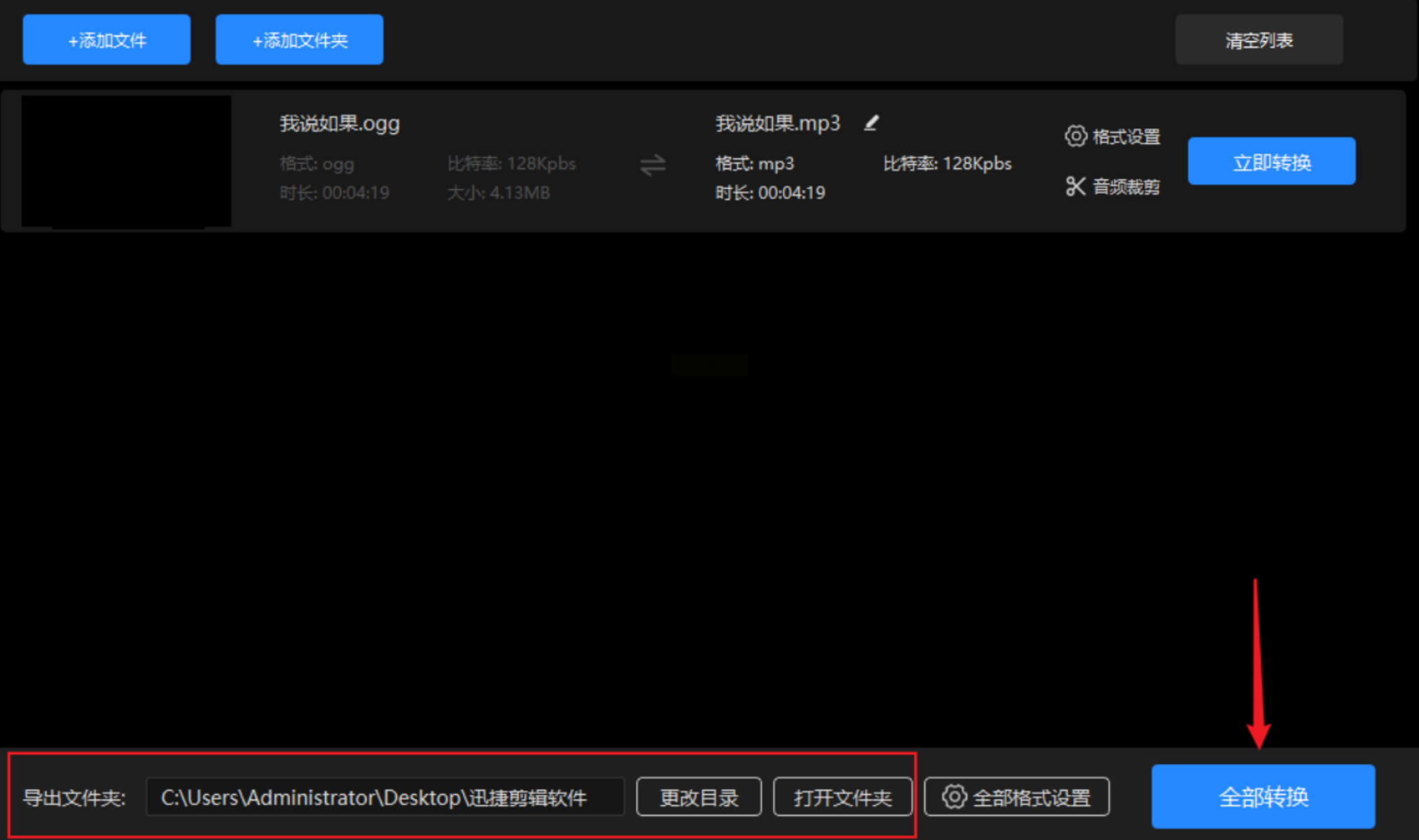Screen dimensions: 1419x840
Task: Click the pencil icon to rename output file
Action: [871, 123]
